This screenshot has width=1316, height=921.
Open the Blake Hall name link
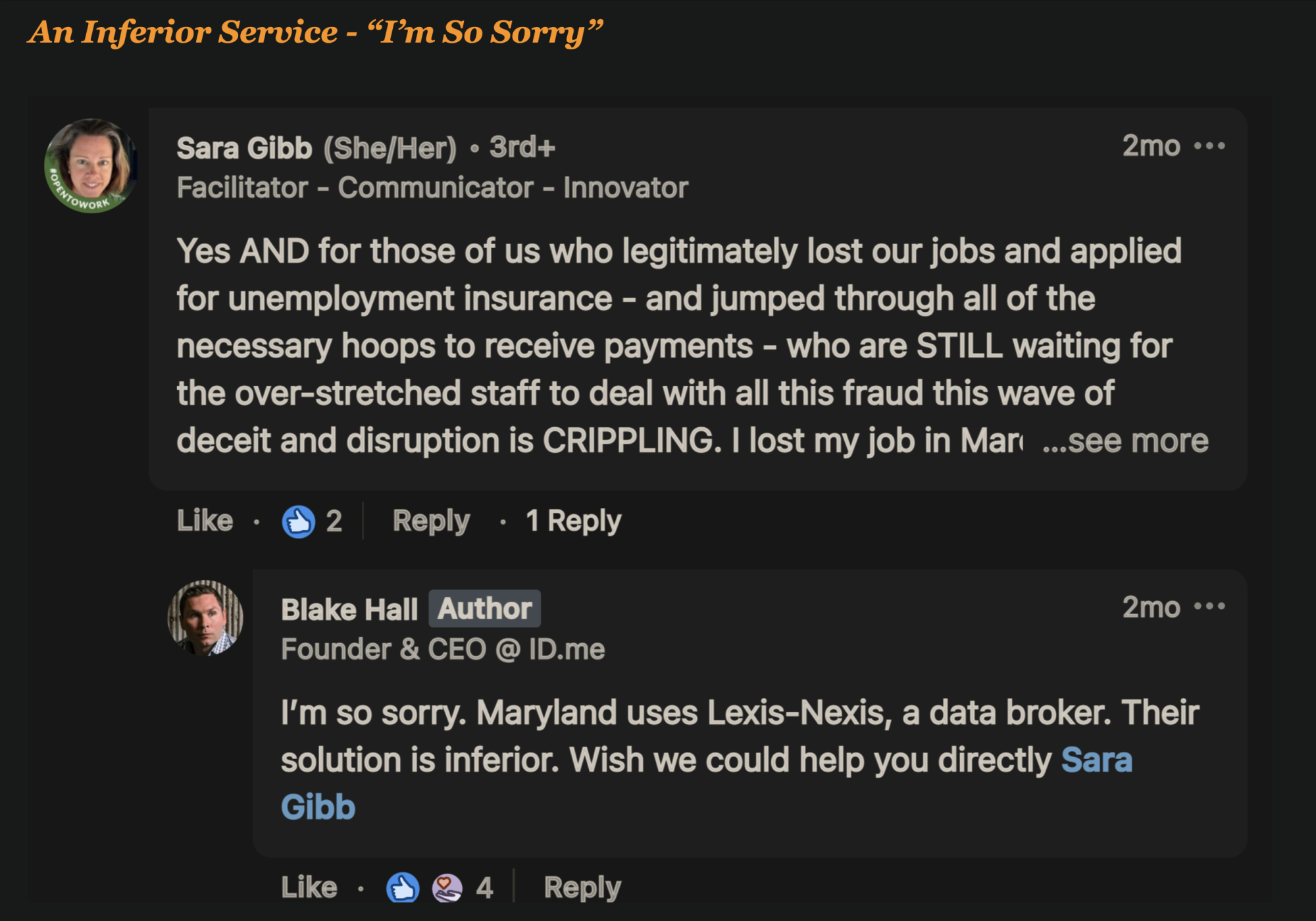tap(349, 610)
